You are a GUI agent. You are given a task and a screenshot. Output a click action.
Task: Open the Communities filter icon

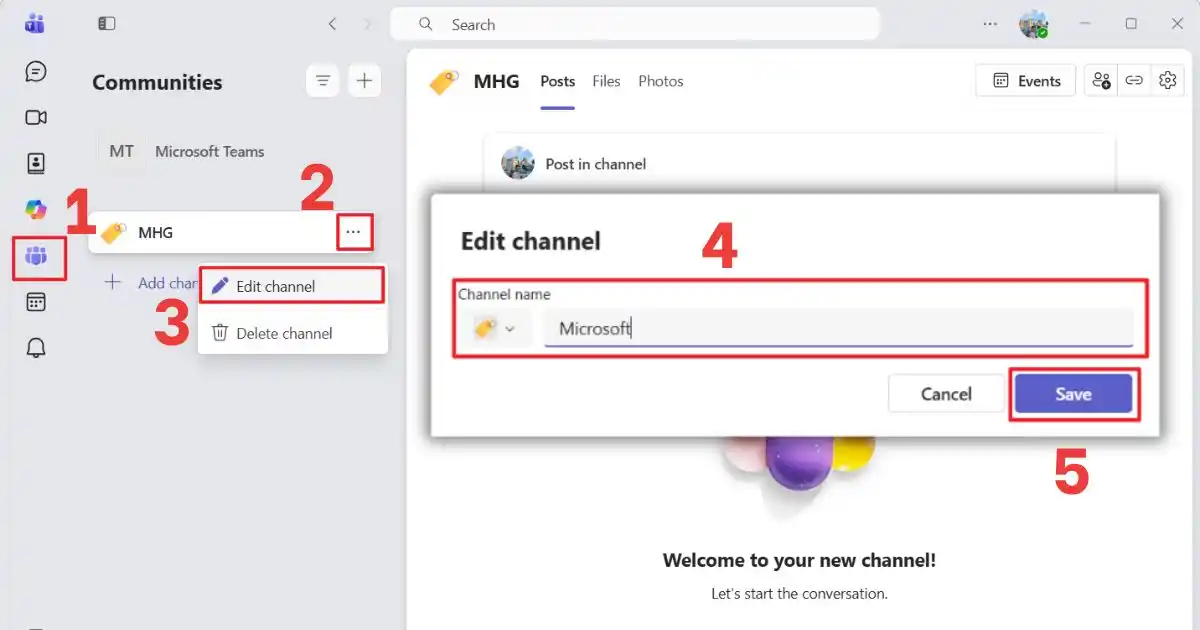pos(323,81)
